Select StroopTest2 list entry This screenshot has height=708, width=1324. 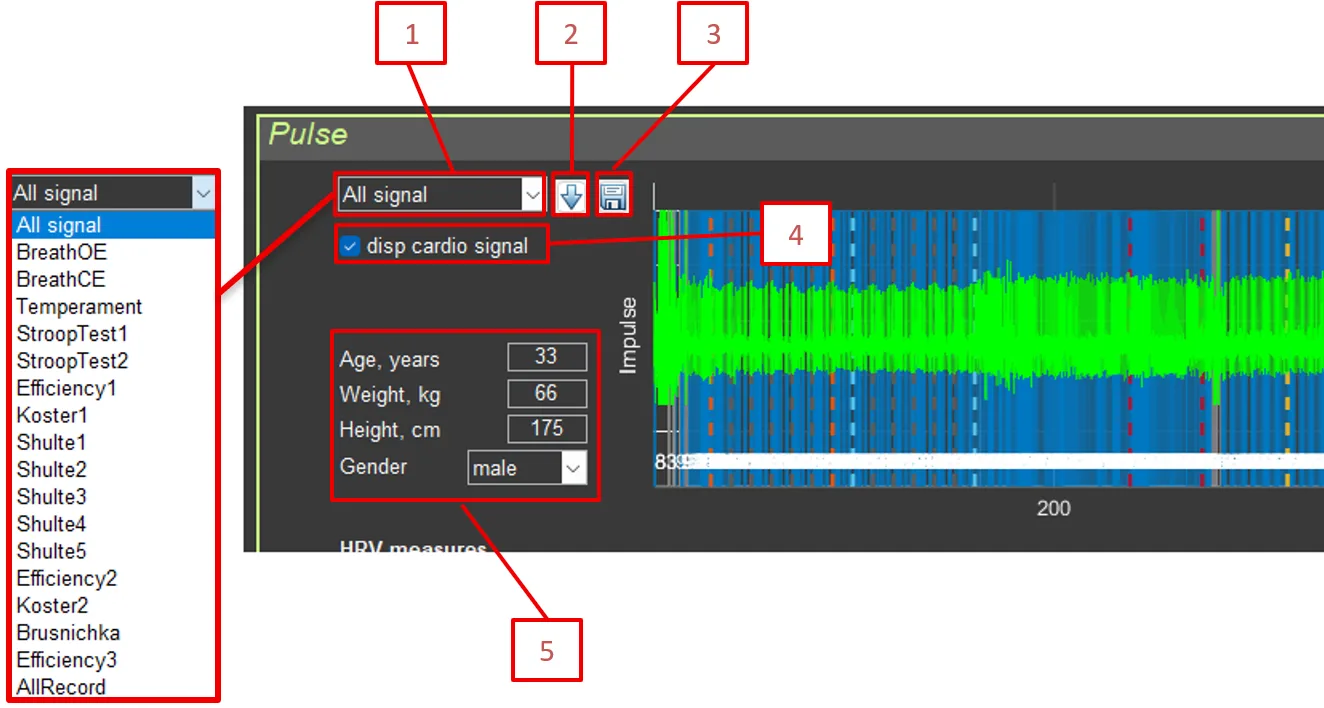(x=73, y=361)
